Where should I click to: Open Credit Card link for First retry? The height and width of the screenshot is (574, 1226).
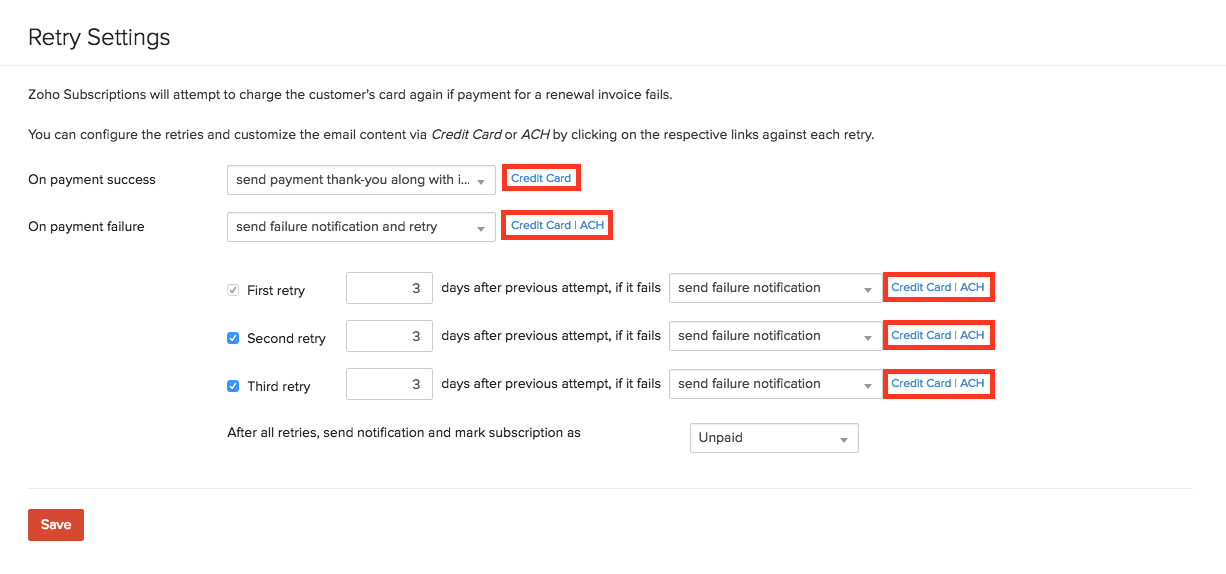pyautogui.click(x=921, y=287)
